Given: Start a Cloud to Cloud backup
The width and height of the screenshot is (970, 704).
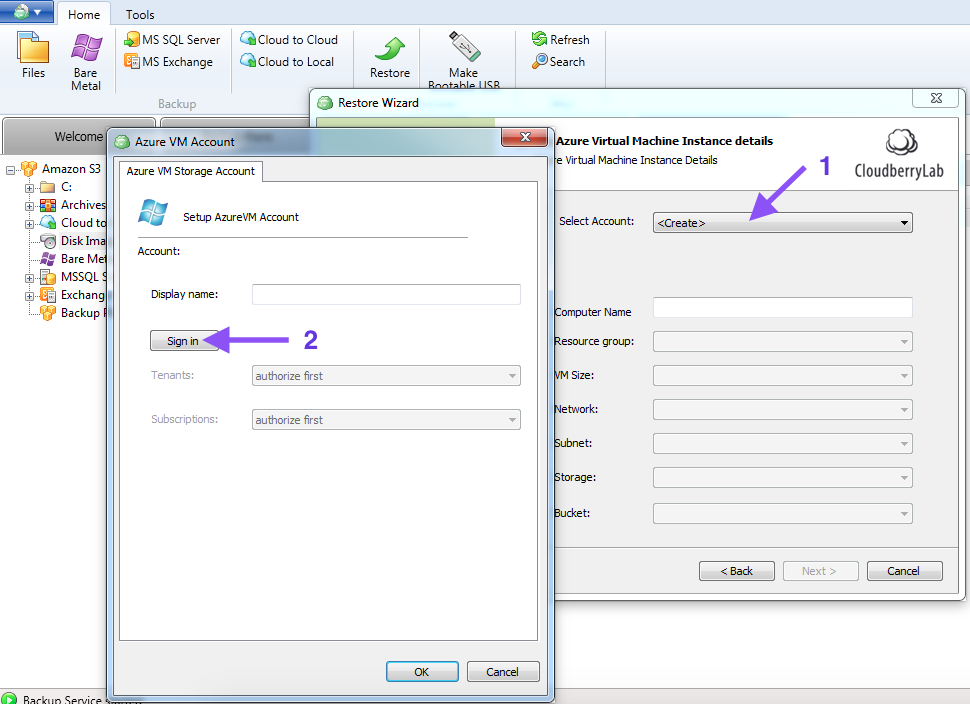Looking at the screenshot, I should pos(289,40).
